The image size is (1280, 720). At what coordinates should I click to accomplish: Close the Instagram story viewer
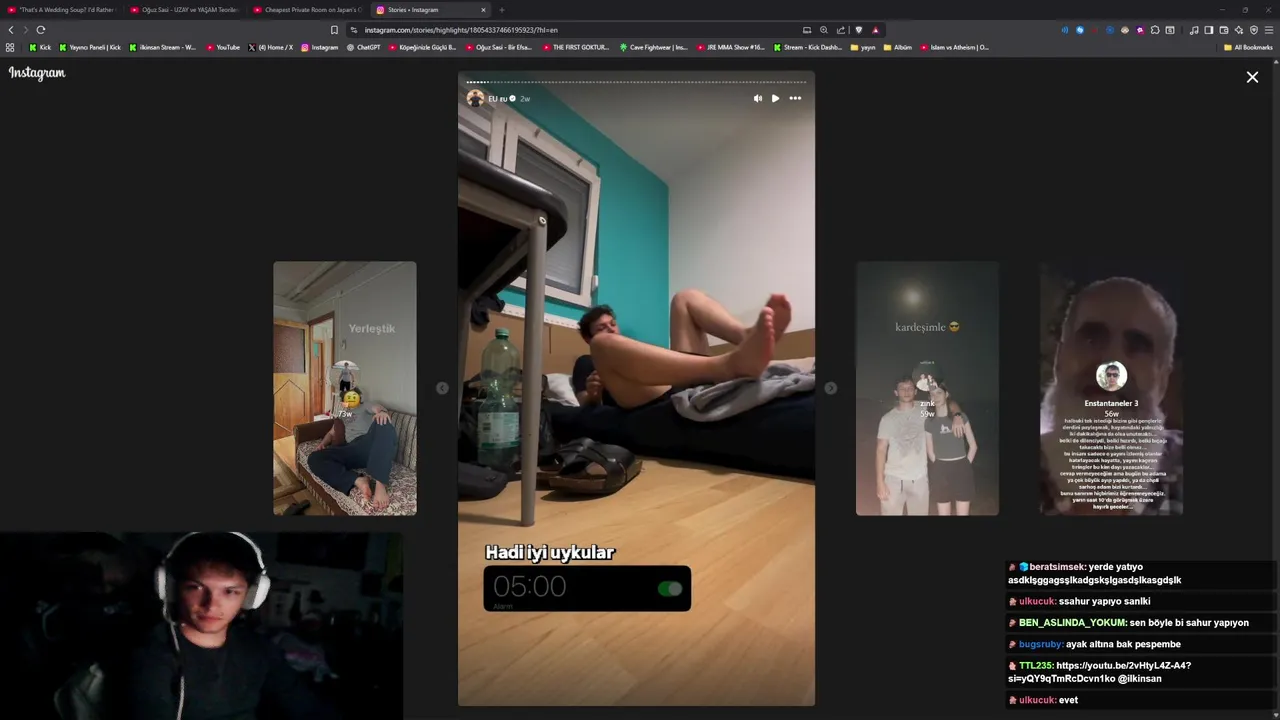pos(1252,77)
